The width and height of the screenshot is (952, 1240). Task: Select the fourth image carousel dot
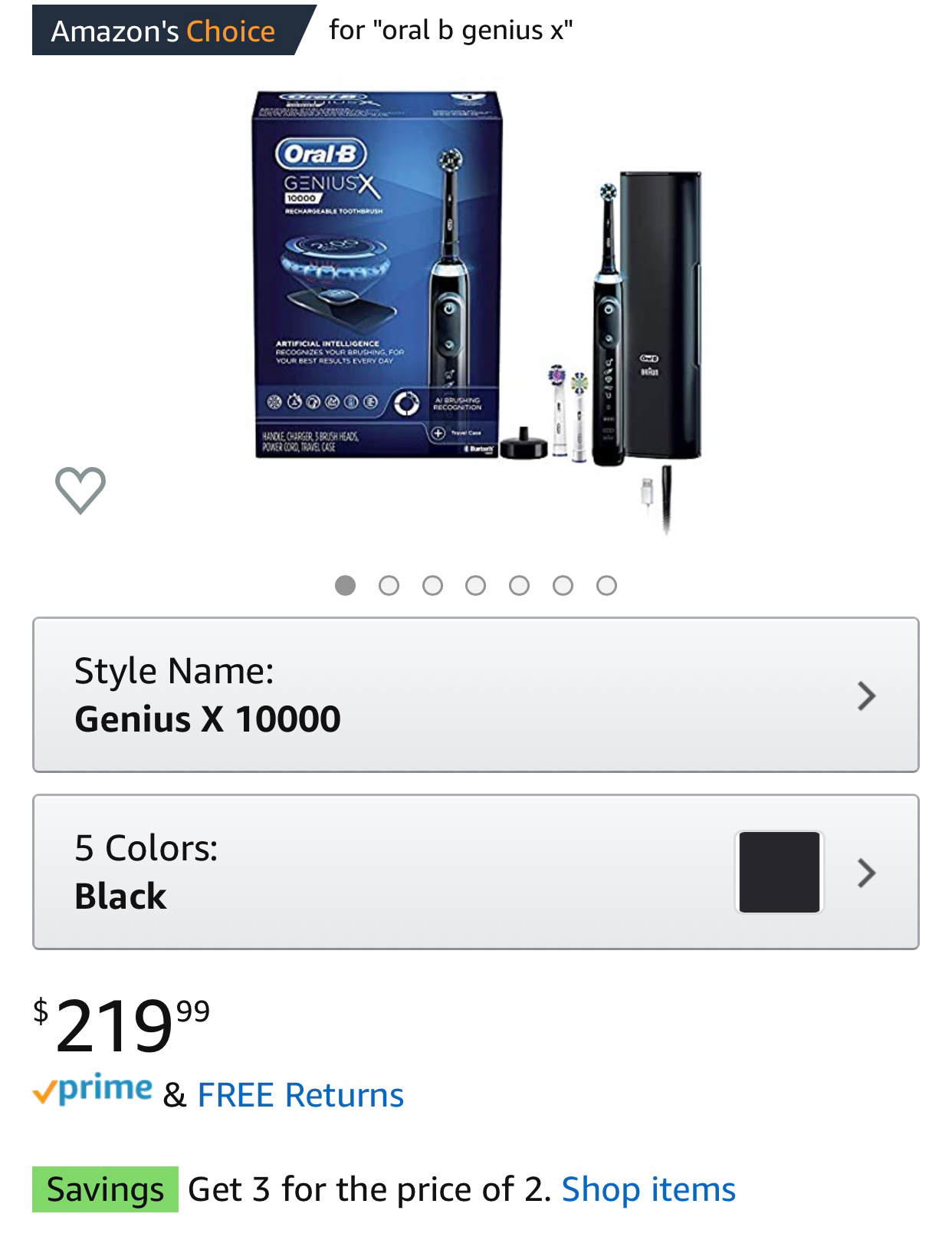pyautogui.click(x=476, y=586)
